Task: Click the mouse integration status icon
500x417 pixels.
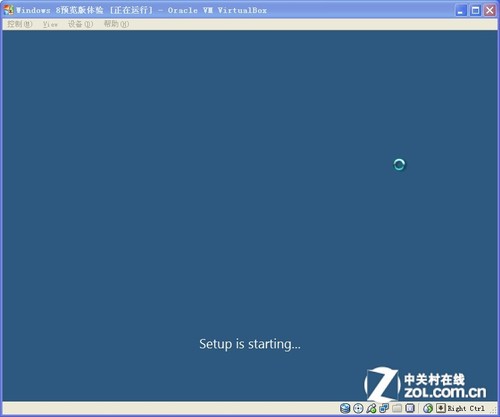Action: point(428,408)
